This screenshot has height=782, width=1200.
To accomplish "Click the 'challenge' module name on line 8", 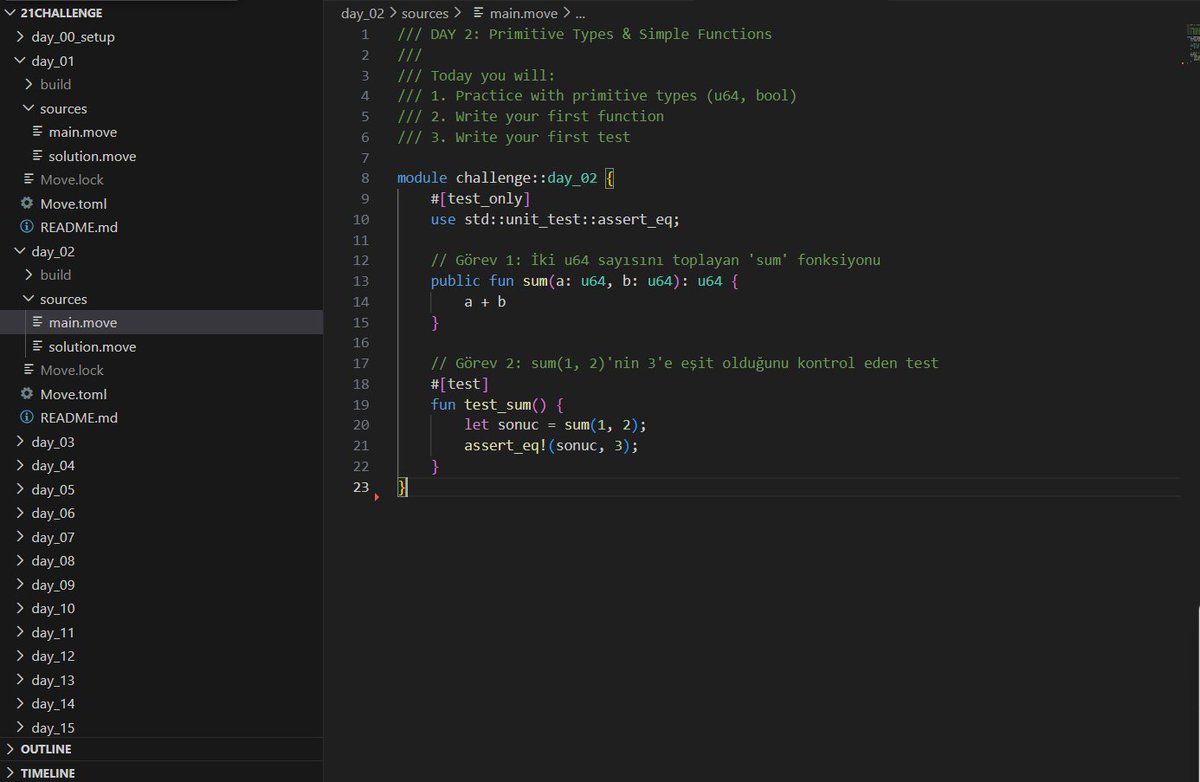I will 493,179.
